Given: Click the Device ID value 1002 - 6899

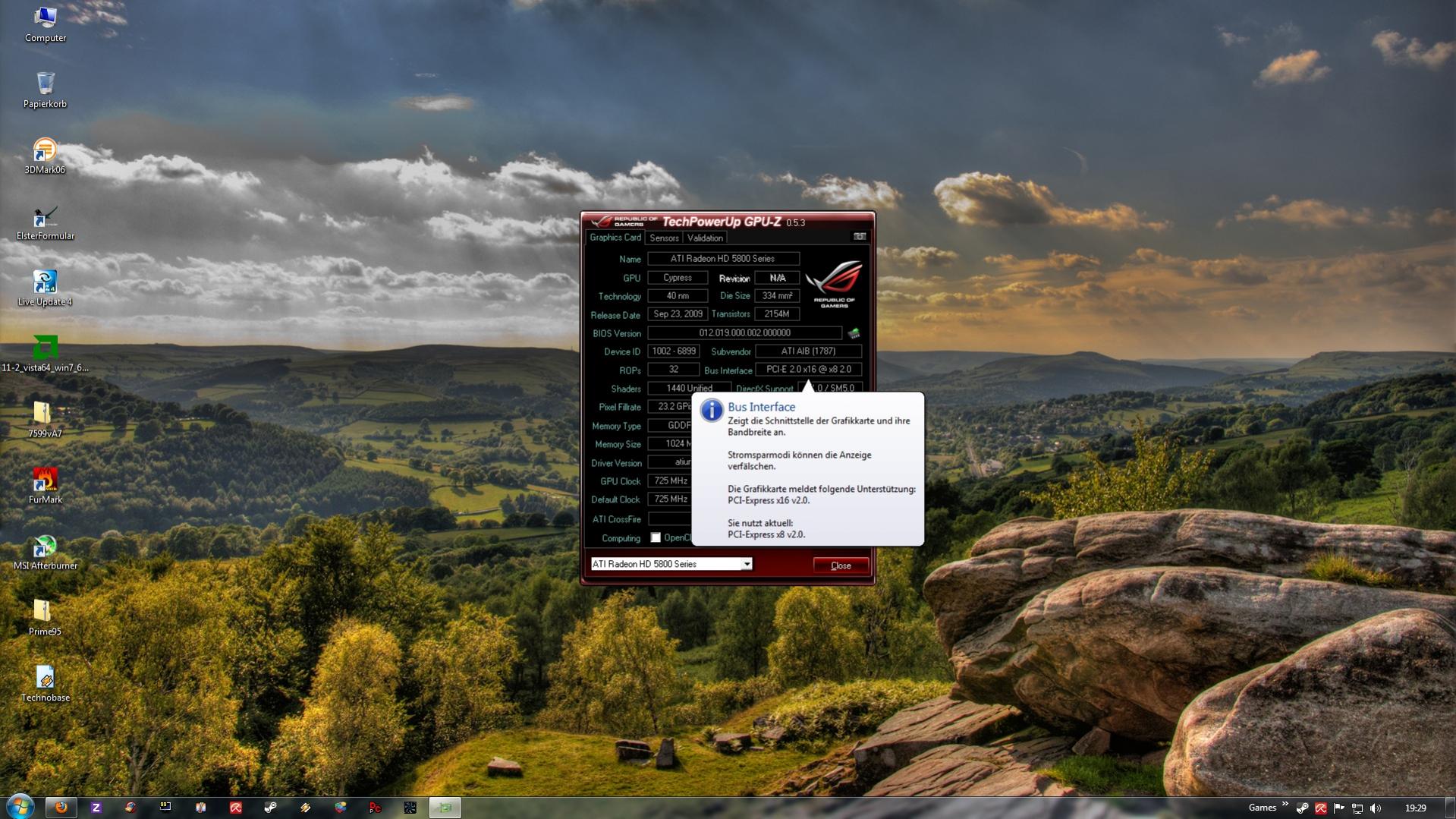Looking at the screenshot, I should point(674,351).
